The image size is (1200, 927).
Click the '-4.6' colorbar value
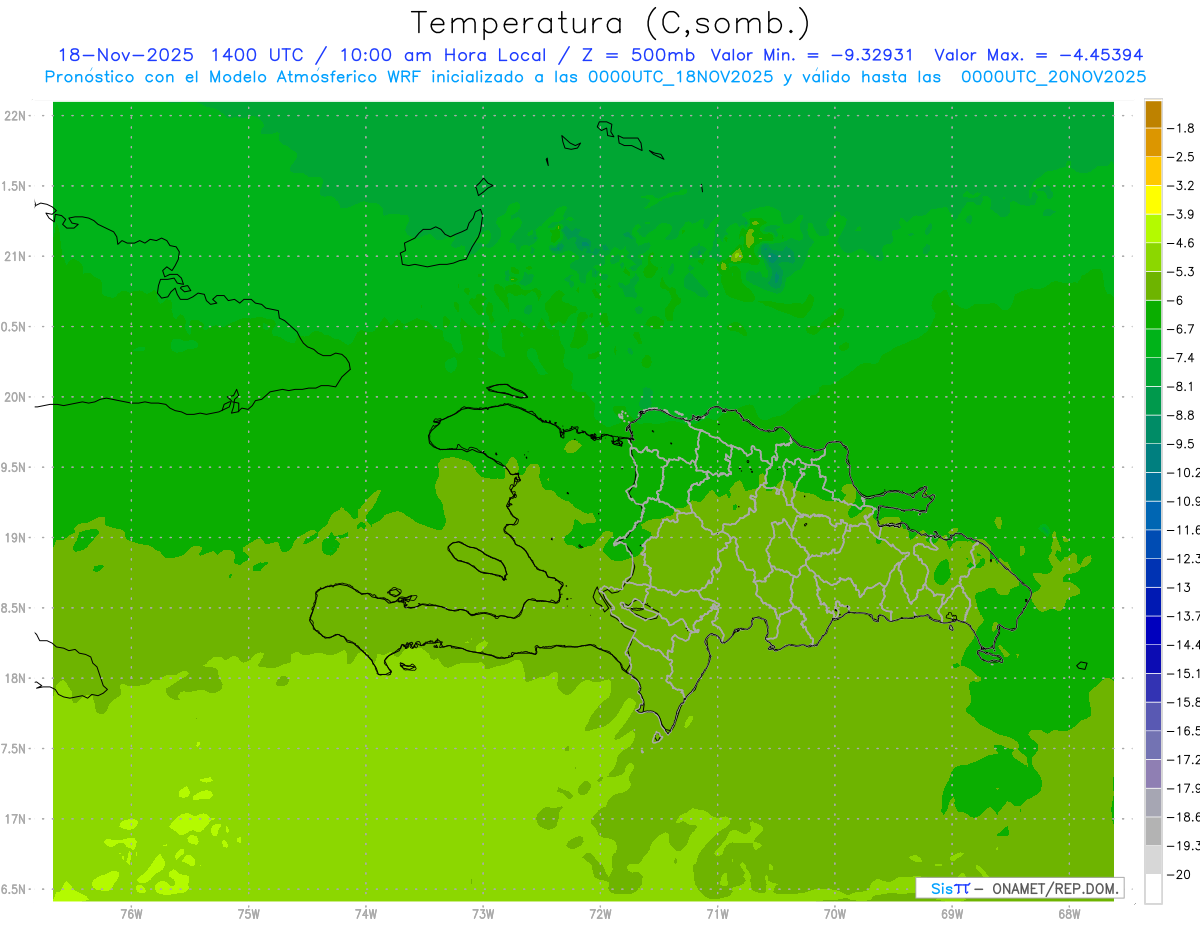click(x=1181, y=243)
